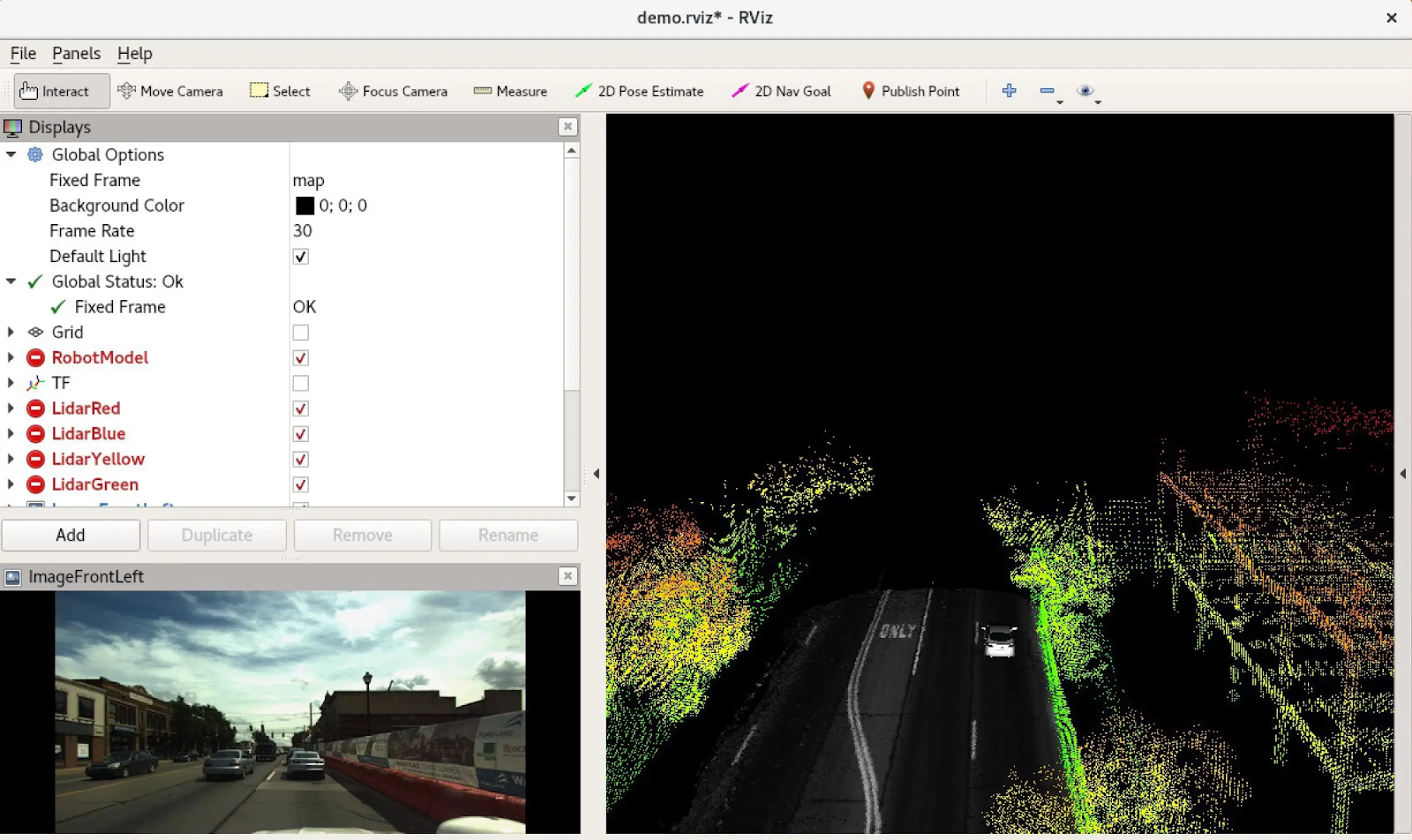The width and height of the screenshot is (1412, 840).
Task: Select the 2D Nav Goal tool
Action: pos(781,91)
